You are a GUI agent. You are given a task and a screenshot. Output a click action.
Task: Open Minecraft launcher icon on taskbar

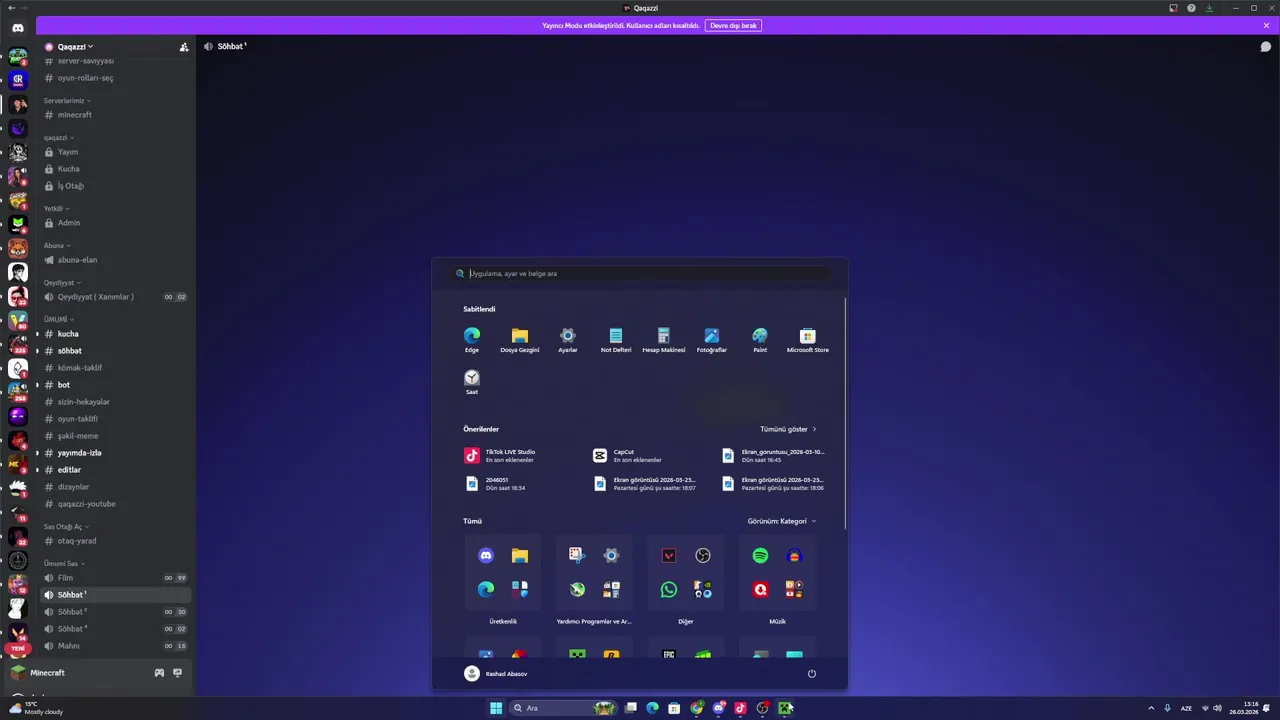click(785, 708)
